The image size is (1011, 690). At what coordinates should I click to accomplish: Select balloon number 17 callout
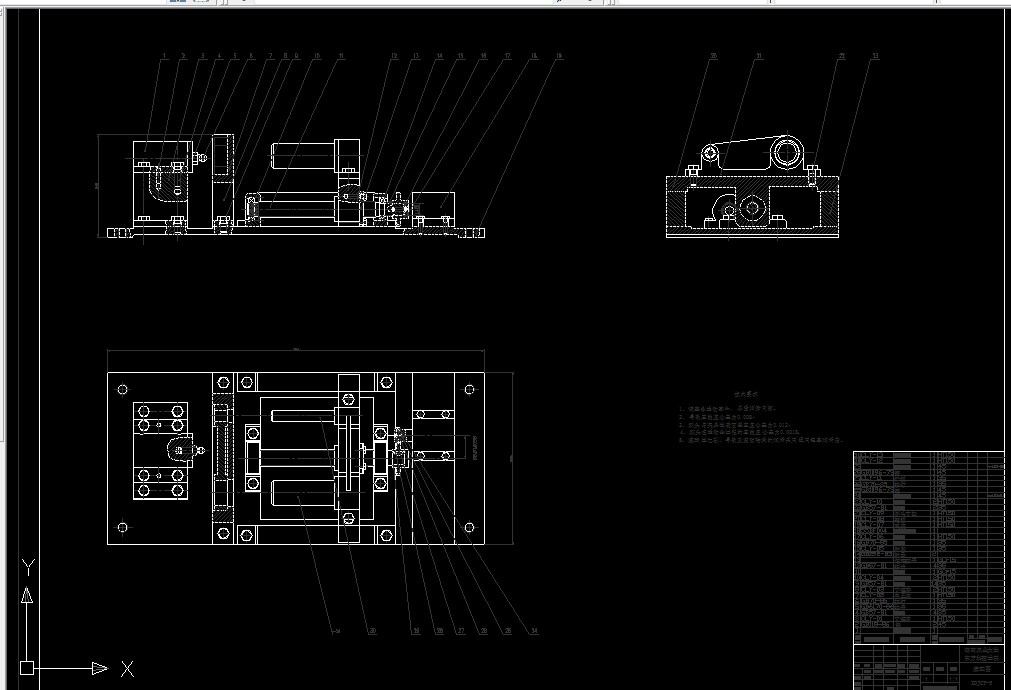tap(507, 56)
